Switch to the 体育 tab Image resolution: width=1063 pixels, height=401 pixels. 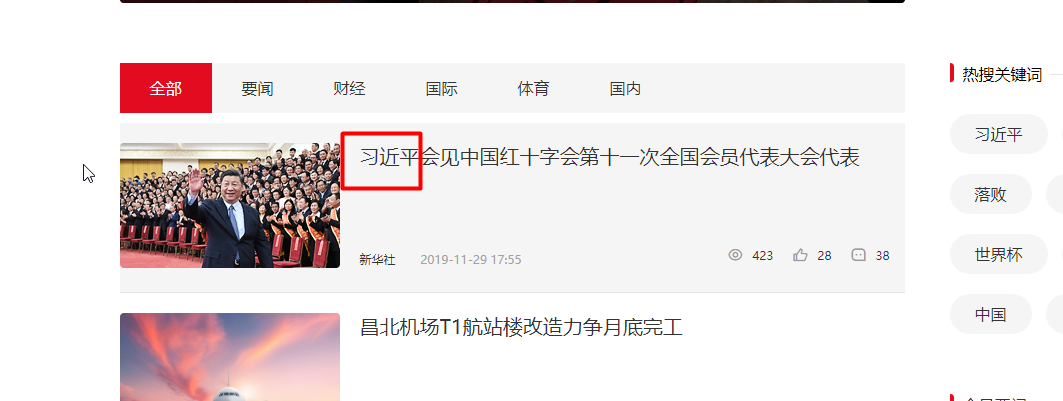pyautogui.click(x=534, y=88)
